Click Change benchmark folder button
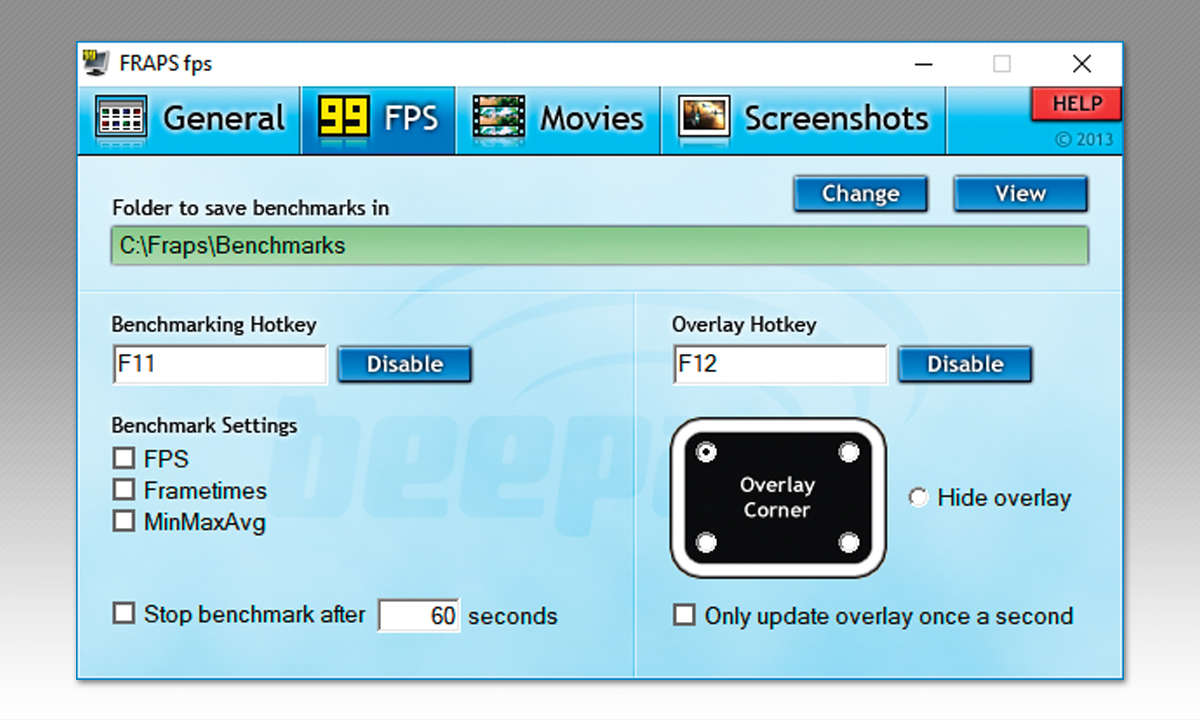This screenshot has height=720, width=1200. [x=860, y=194]
